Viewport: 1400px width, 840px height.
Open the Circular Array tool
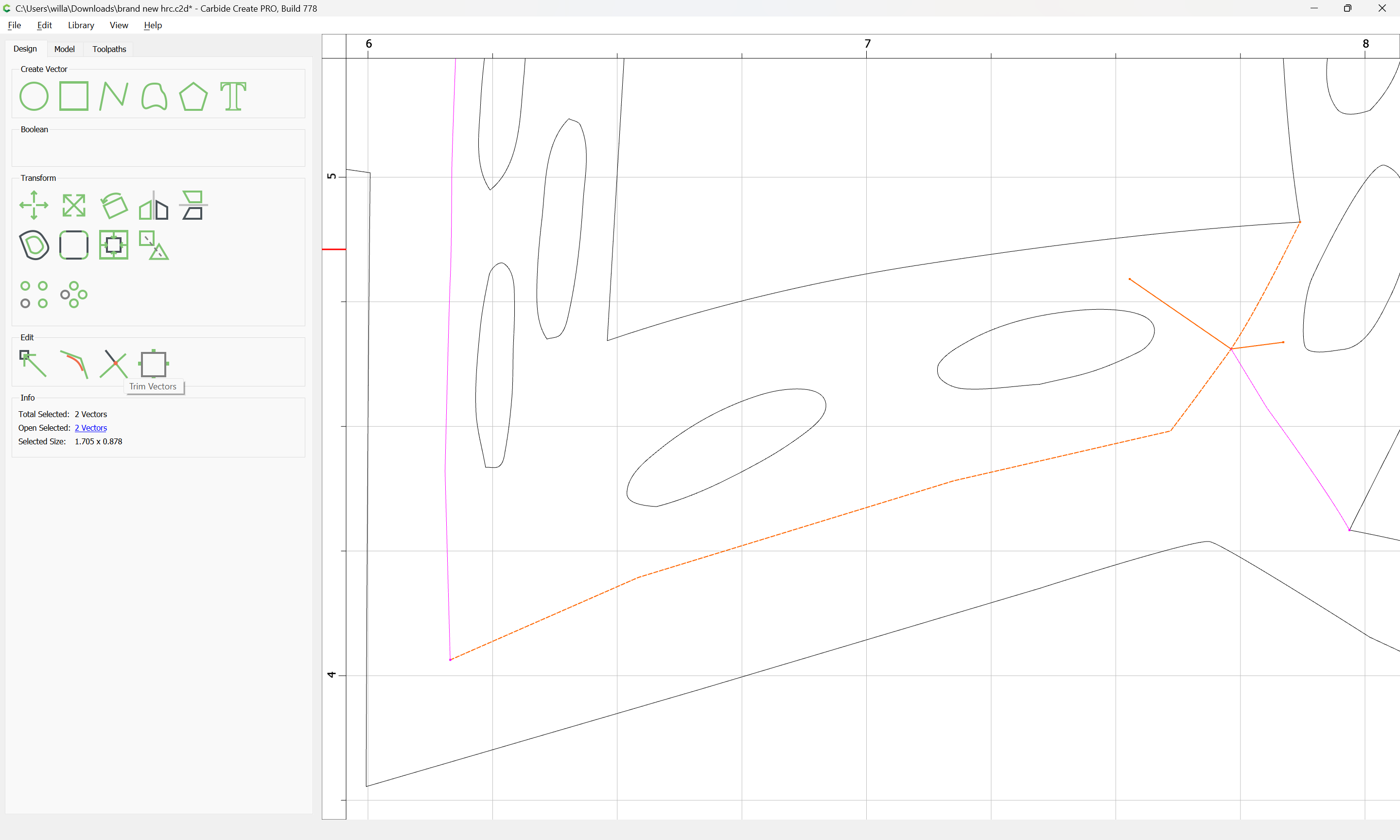pyautogui.click(x=73, y=294)
